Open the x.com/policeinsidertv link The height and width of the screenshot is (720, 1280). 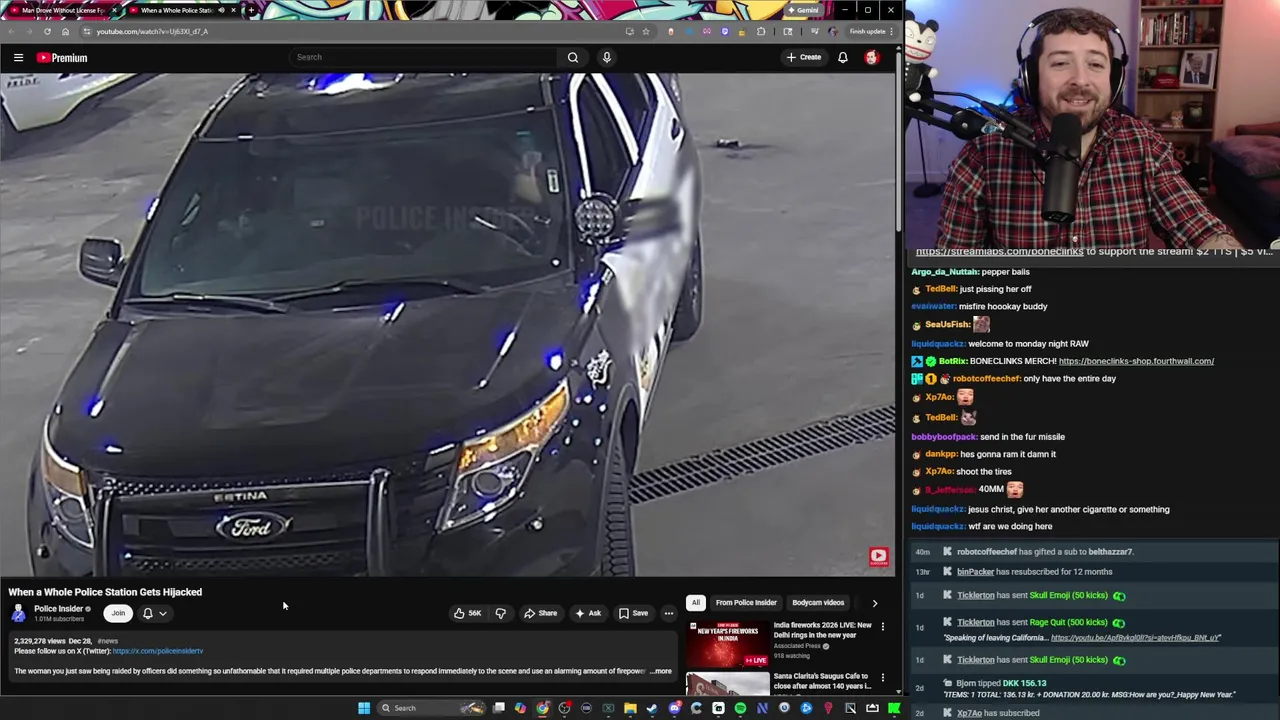(x=158, y=651)
